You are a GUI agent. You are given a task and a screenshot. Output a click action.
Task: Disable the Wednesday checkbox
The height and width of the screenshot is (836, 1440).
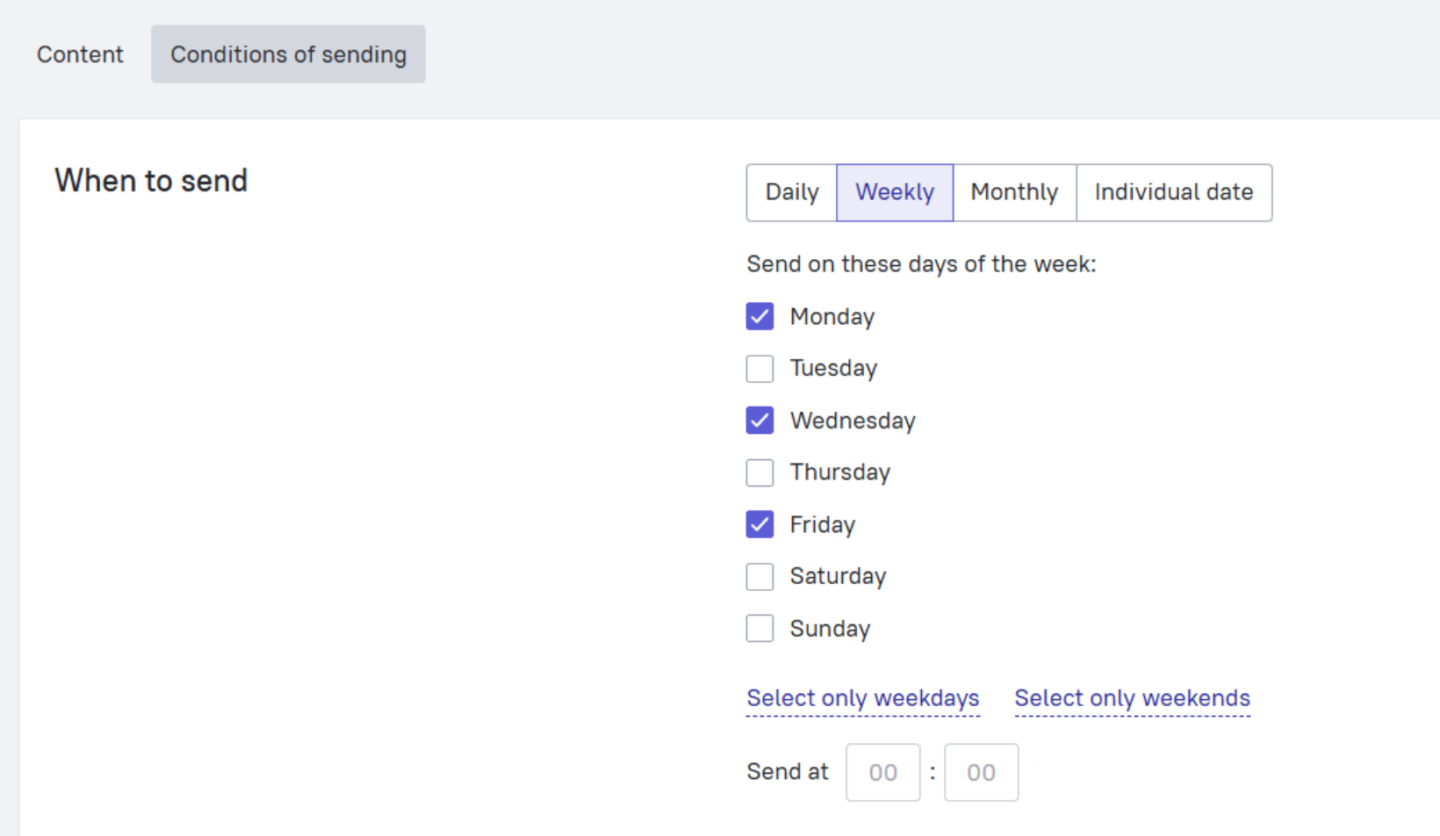pos(760,421)
